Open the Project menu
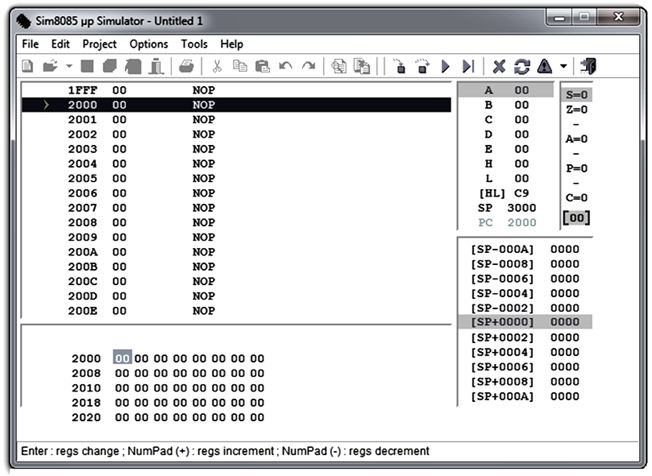The image size is (652, 476). [x=99, y=44]
